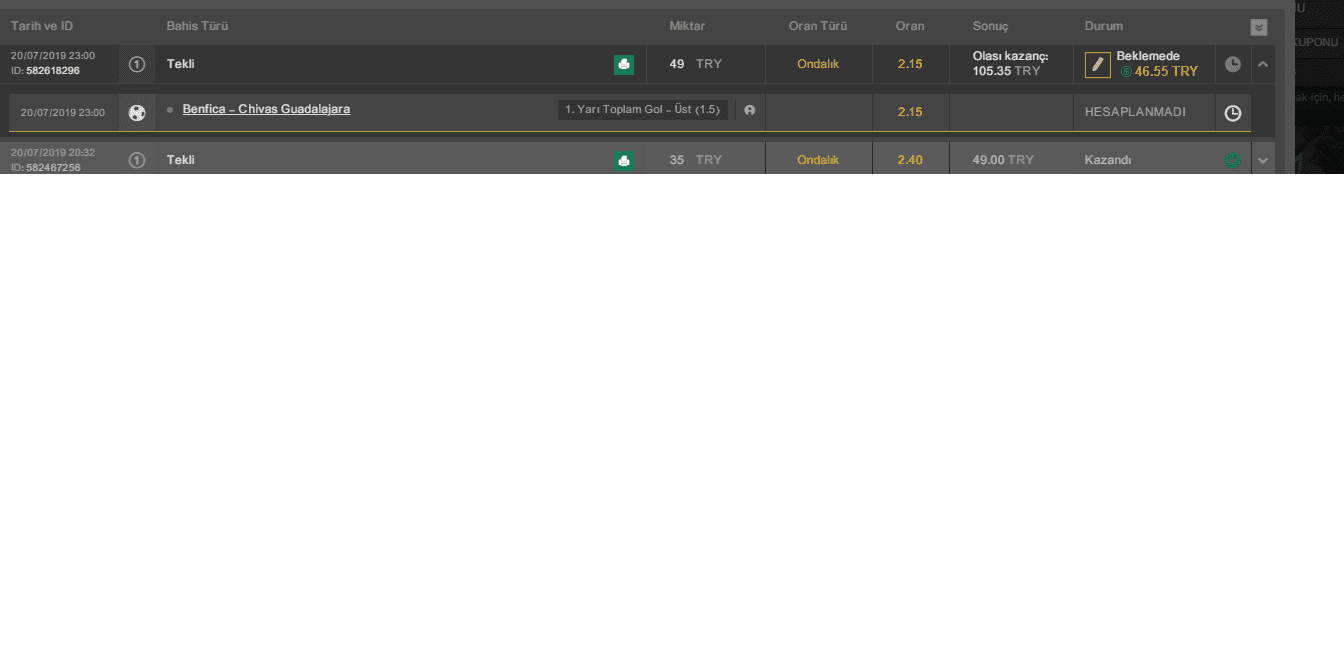Click the edit bet pencil icon
The image size is (1344, 648).
(x=1098, y=65)
